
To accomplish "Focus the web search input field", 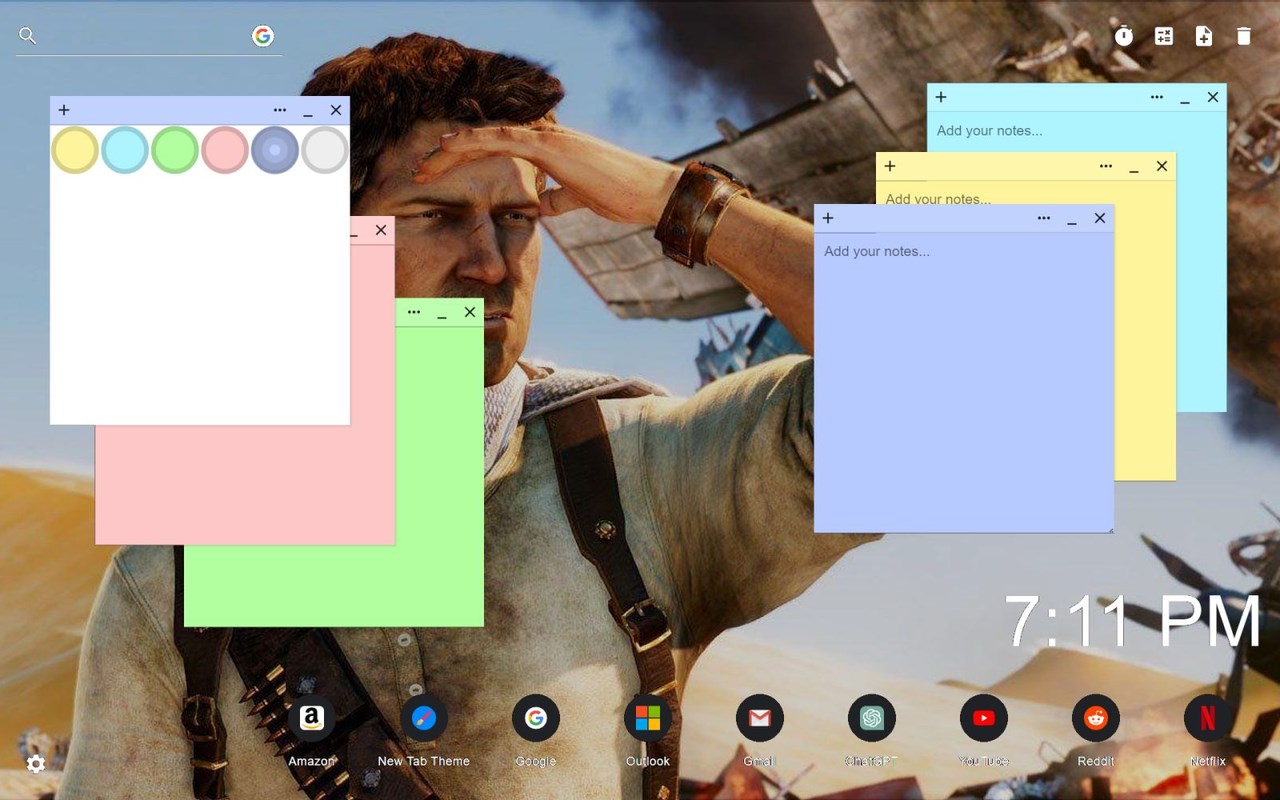I will (x=144, y=36).
